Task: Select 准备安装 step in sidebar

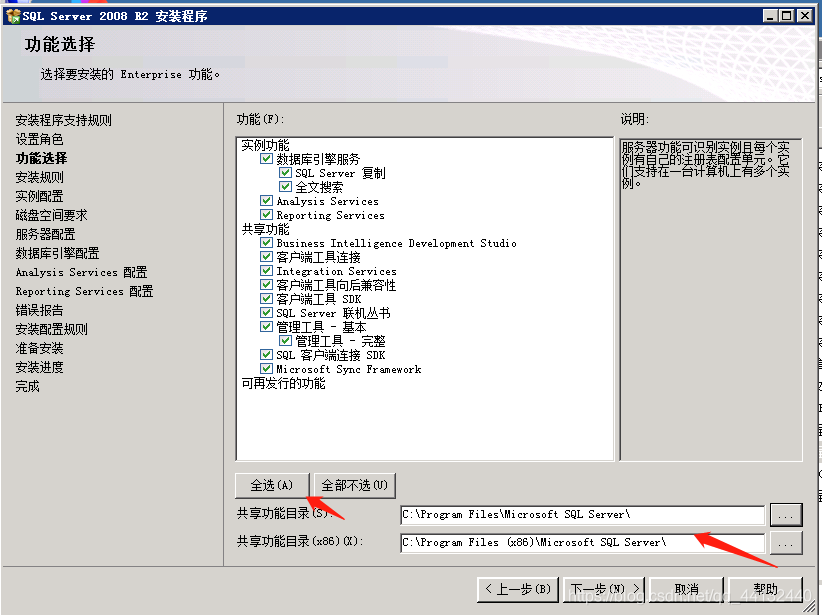Action: (39, 348)
